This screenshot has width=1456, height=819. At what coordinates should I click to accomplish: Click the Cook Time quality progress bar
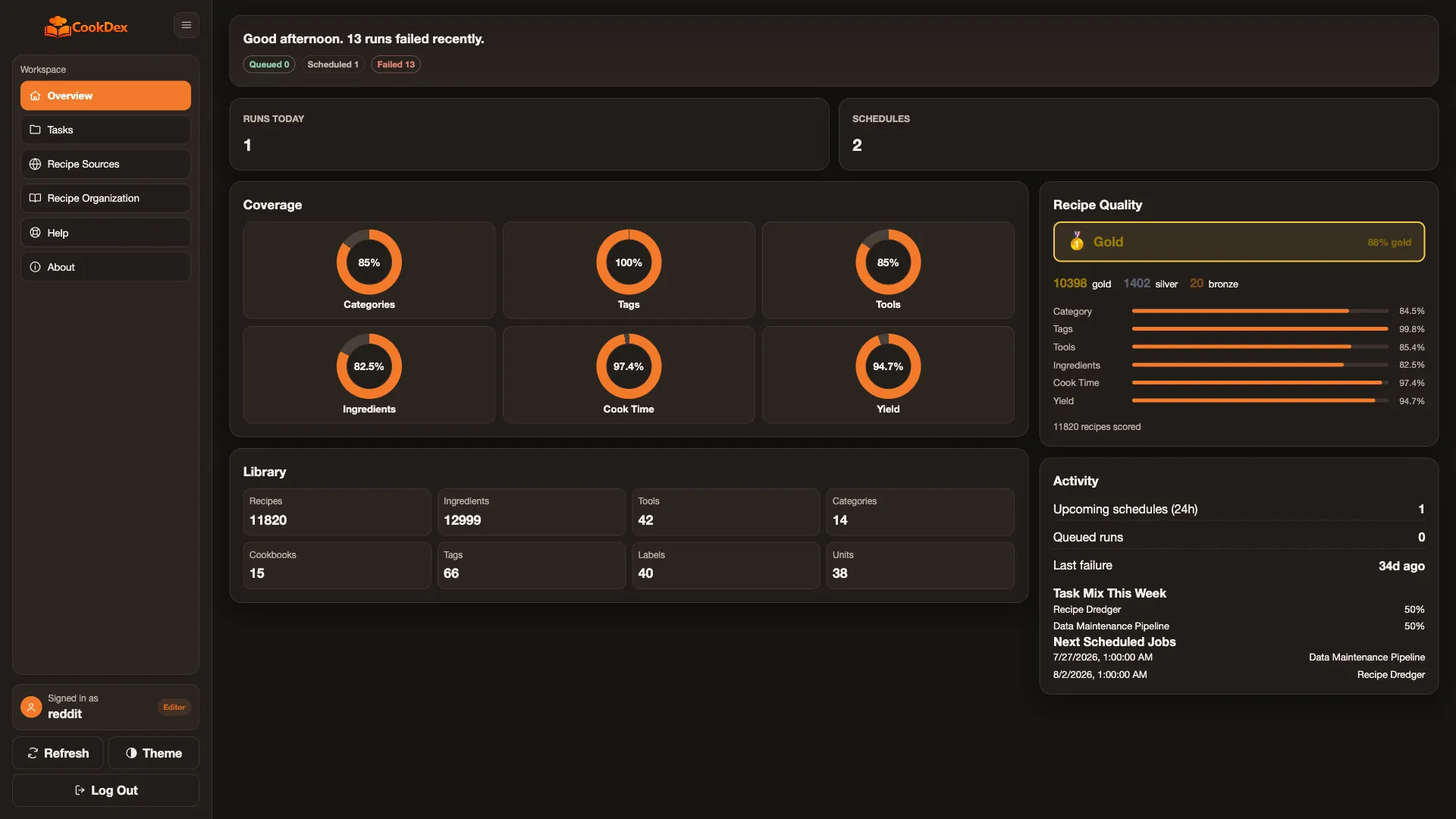(x=1260, y=383)
